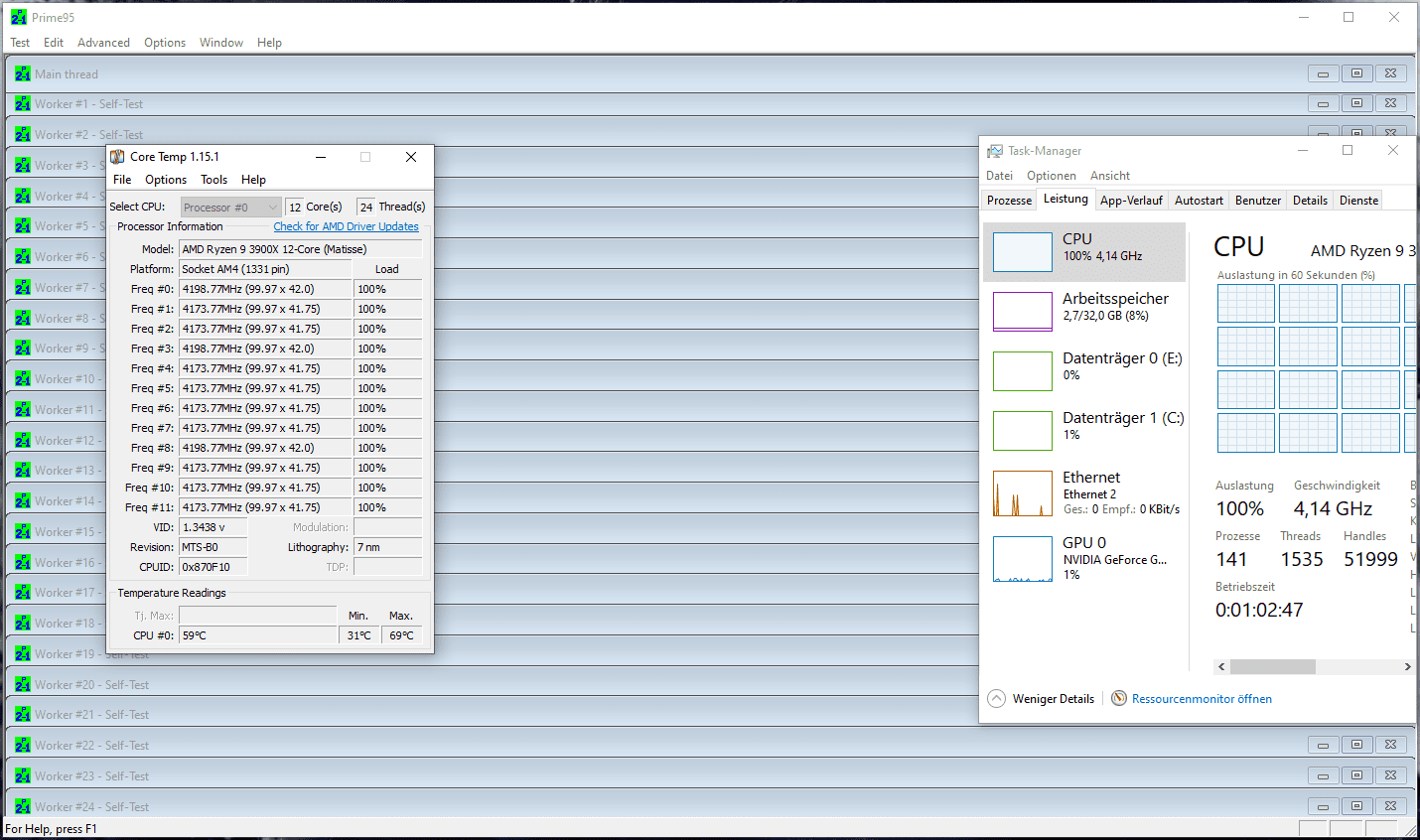This screenshot has height=840, width=1420.
Task: Switch to the Leistung tab
Action: click(1065, 199)
